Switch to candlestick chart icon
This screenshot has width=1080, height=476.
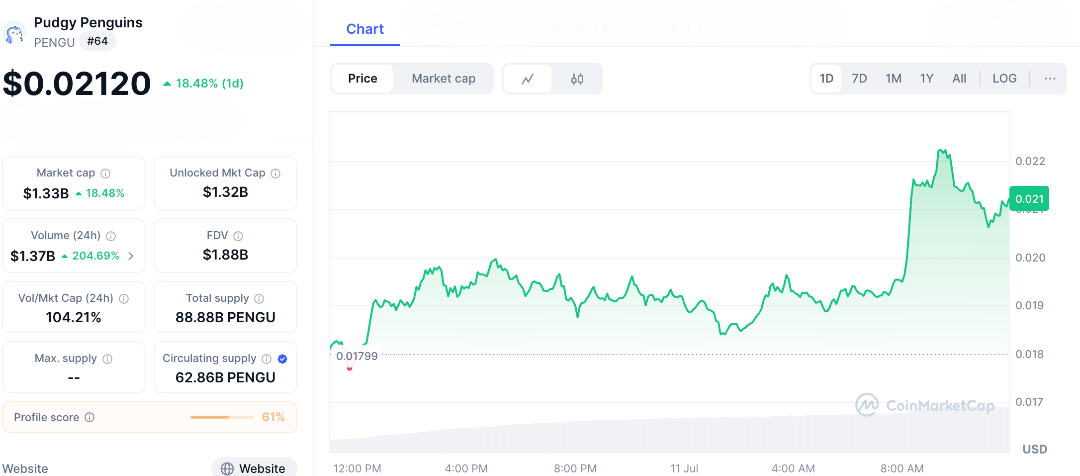point(577,79)
